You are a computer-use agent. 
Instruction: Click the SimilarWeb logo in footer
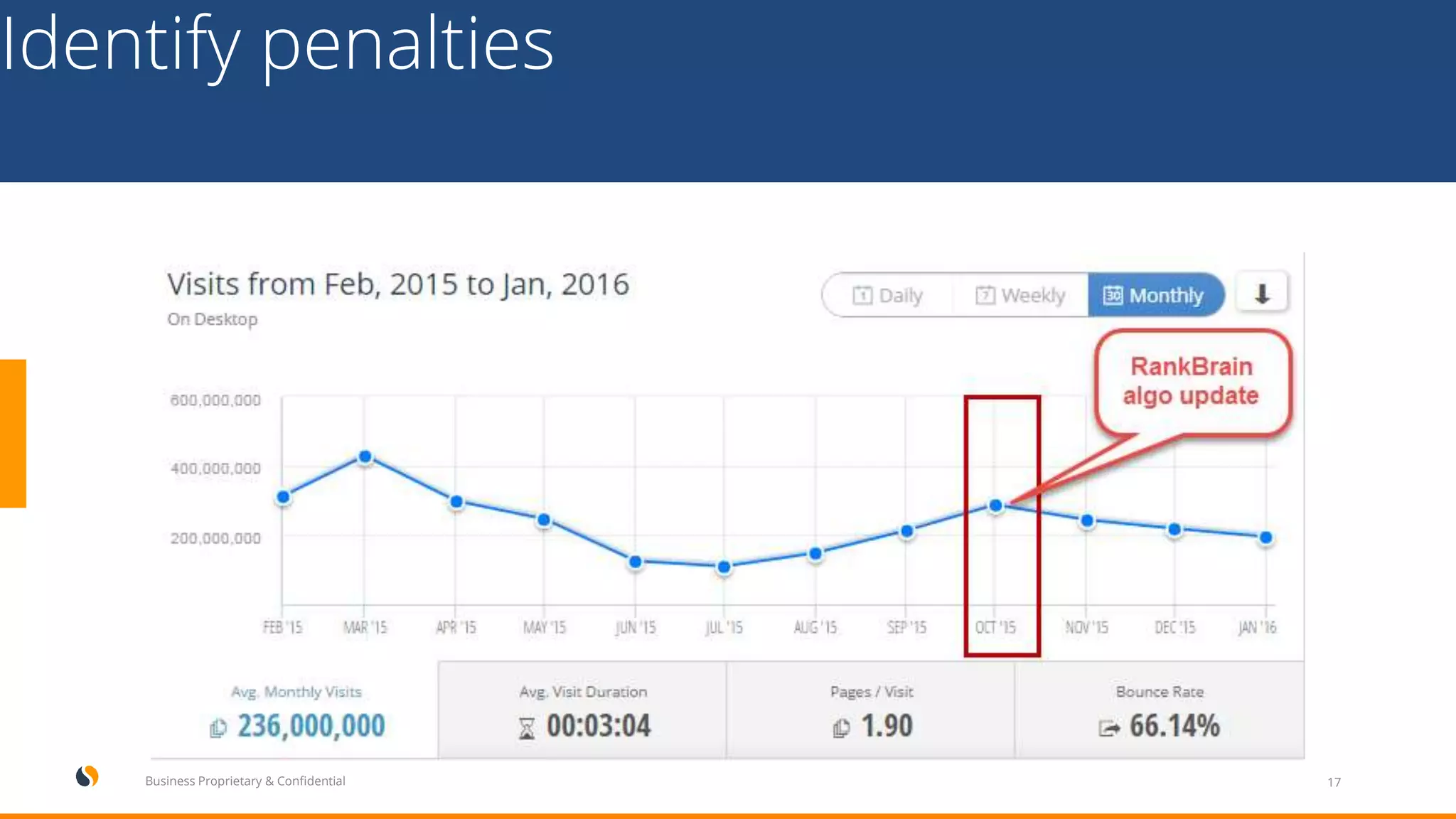click(x=87, y=776)
